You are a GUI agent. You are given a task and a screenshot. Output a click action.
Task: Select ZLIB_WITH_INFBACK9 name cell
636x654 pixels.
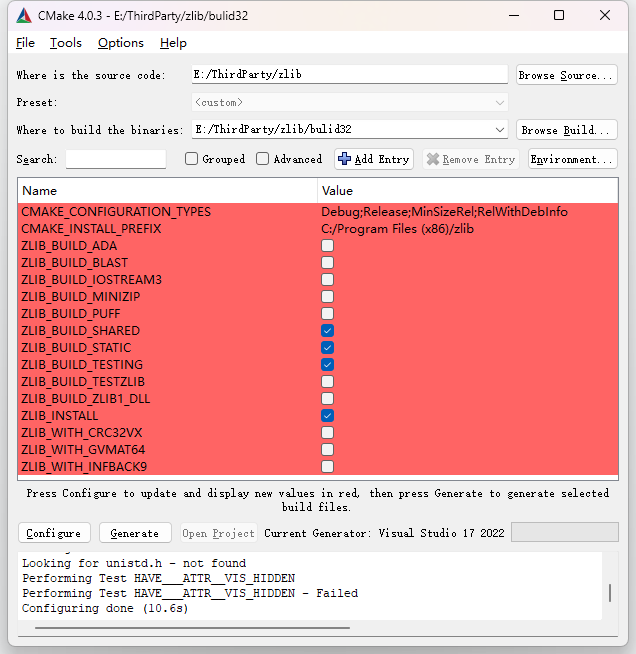pos(84,467)
